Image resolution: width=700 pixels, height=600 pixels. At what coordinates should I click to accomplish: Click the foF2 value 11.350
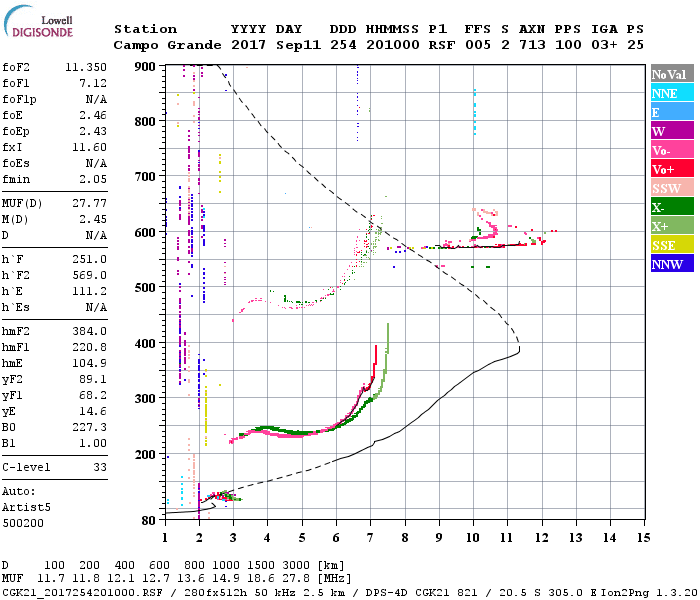tap(86, 67)
